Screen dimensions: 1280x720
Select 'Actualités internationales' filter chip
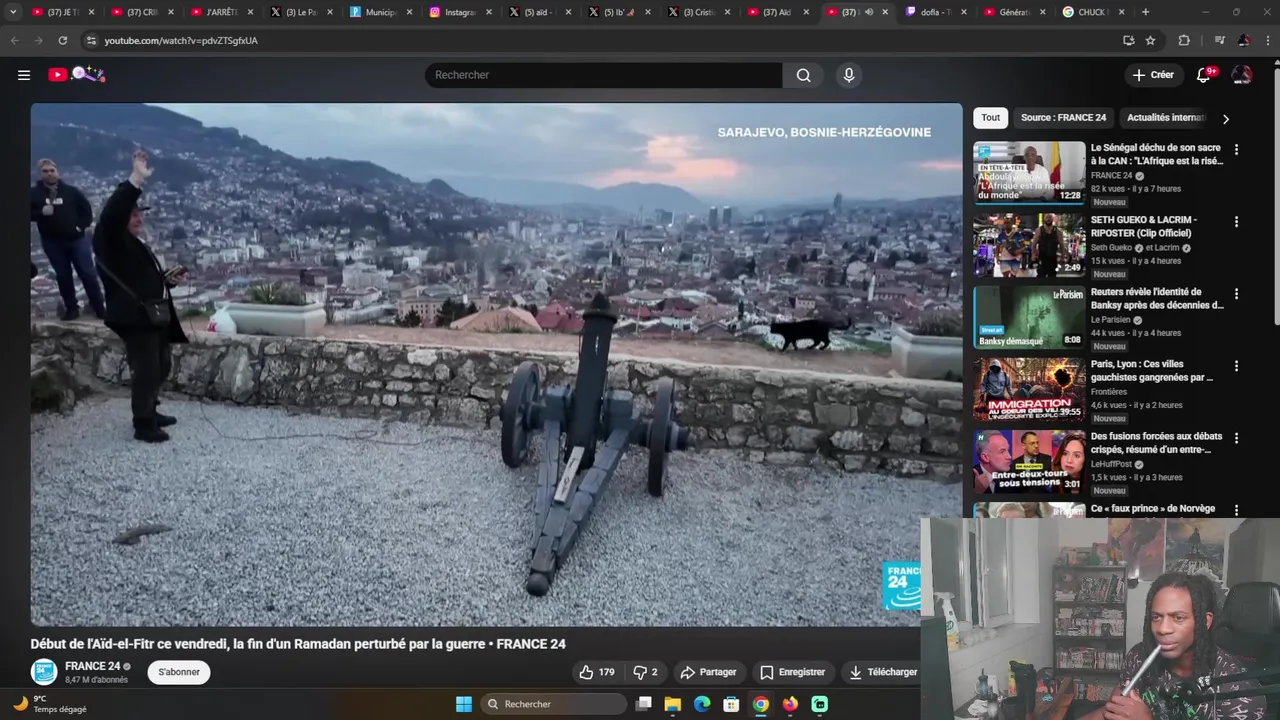(x=1166, y=117)
